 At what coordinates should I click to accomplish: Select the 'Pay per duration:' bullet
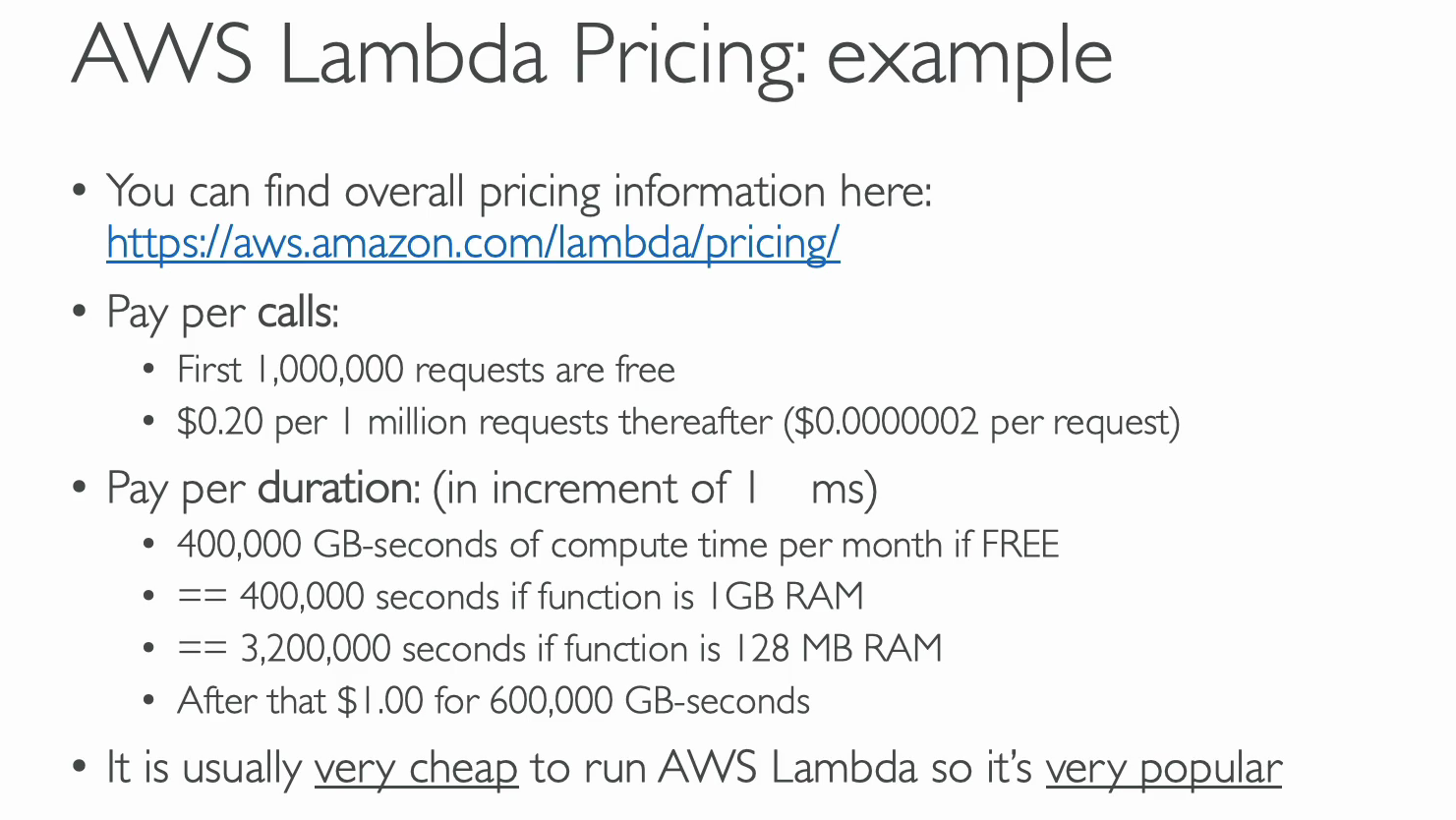[x=263, y=489]
